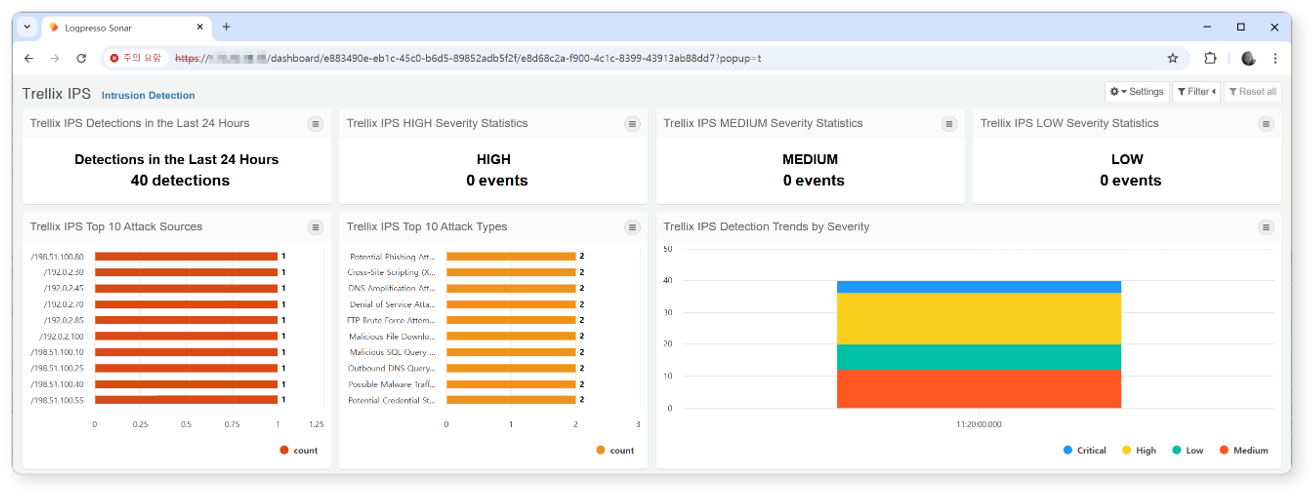Open menu for Top 10 Attack Types widget
Screen dimensions: 1315x497
pos(632,227)
